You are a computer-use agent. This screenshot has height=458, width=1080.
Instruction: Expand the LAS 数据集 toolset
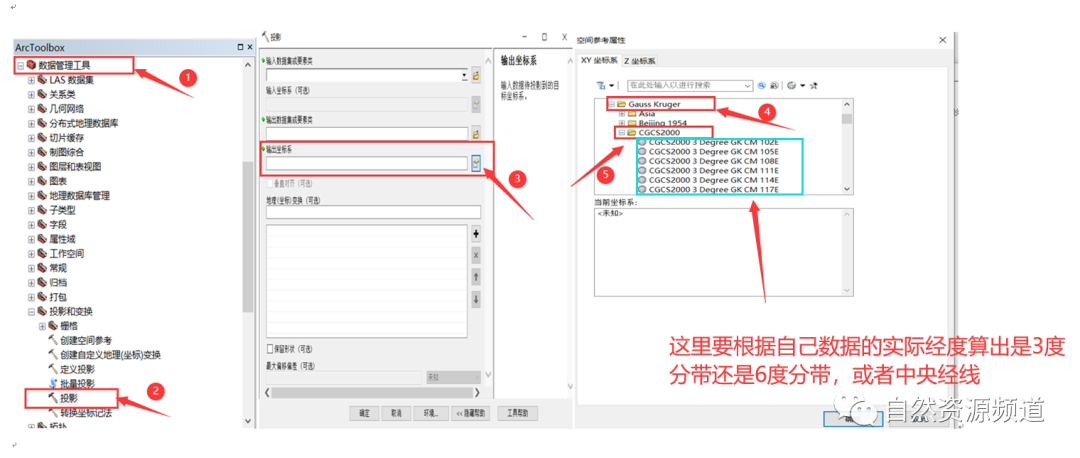(31, 80)
